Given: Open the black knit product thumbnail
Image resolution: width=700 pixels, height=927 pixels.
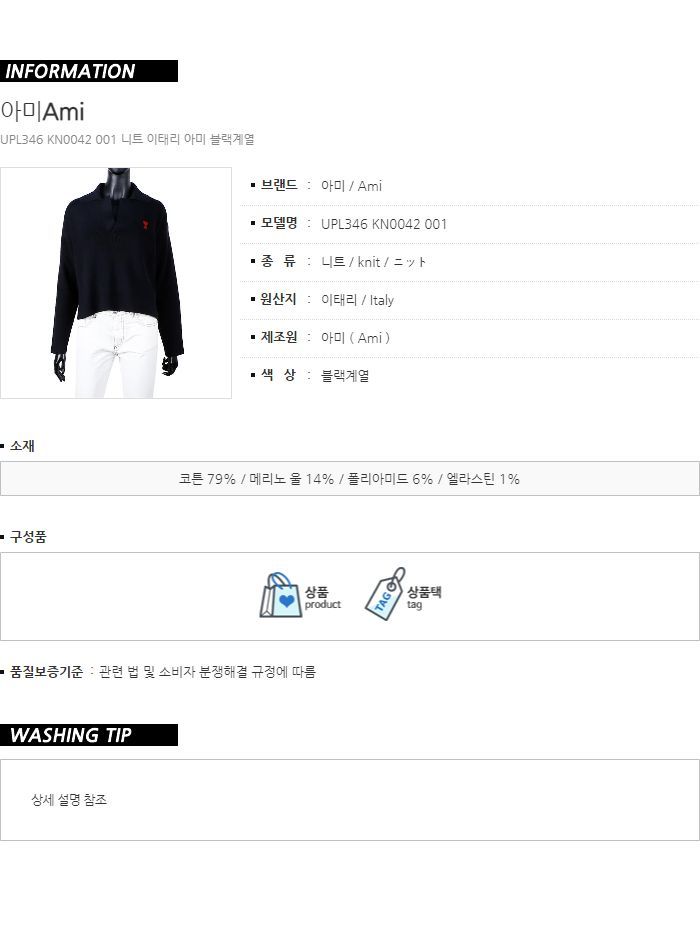Looking at the screenshot, I should pos(116,283).
